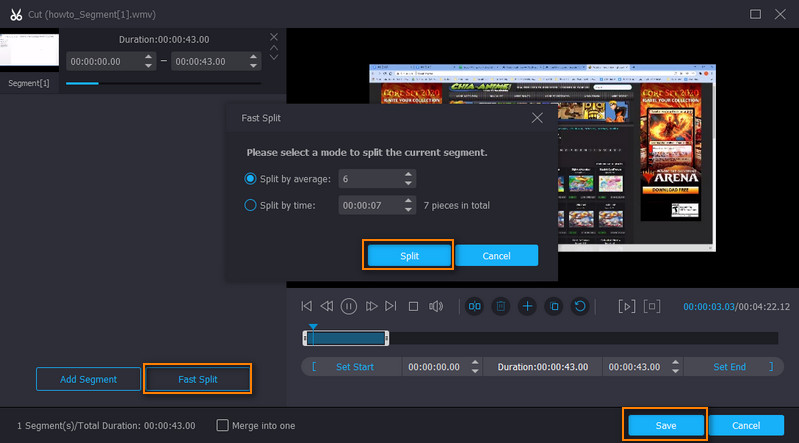799x443 pixels.
Task: Click the circular reset arrow icon
Action: [x=579, y=306]
